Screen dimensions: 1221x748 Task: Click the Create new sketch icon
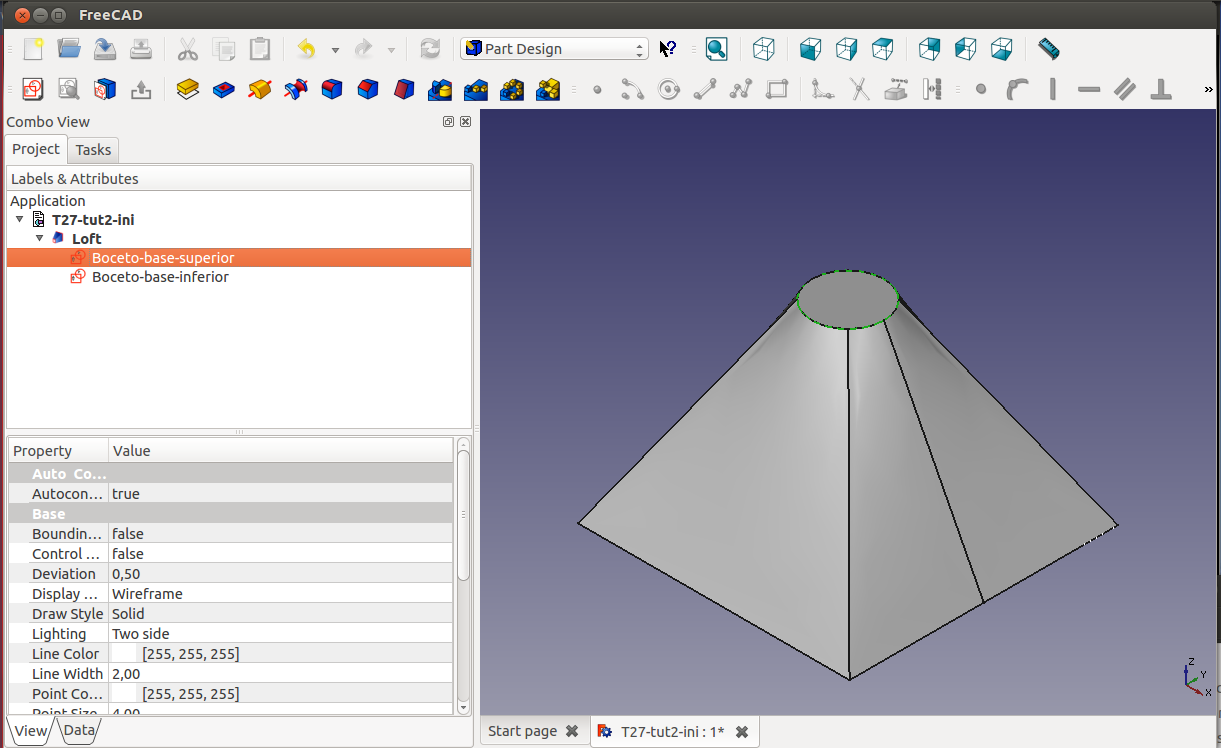click(x=32, y=90)
